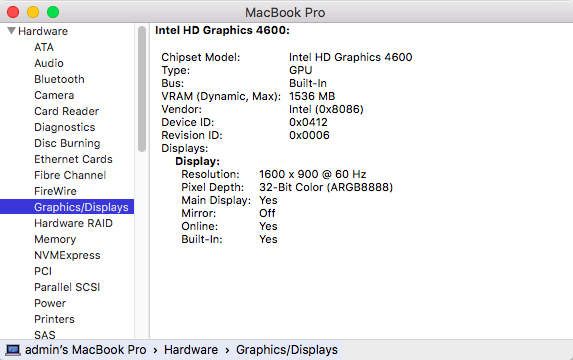Click Hardware in the bottom path bar
The image size is (573, 360).
(191, 350)
